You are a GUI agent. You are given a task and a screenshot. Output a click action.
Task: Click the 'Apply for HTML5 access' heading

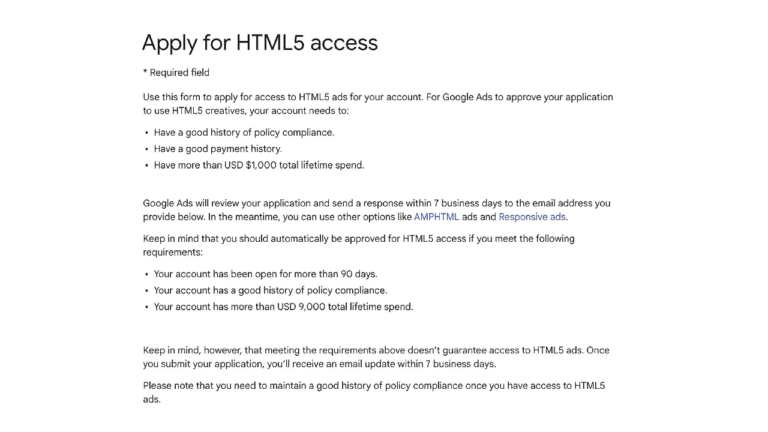click(x=260, y=43)
